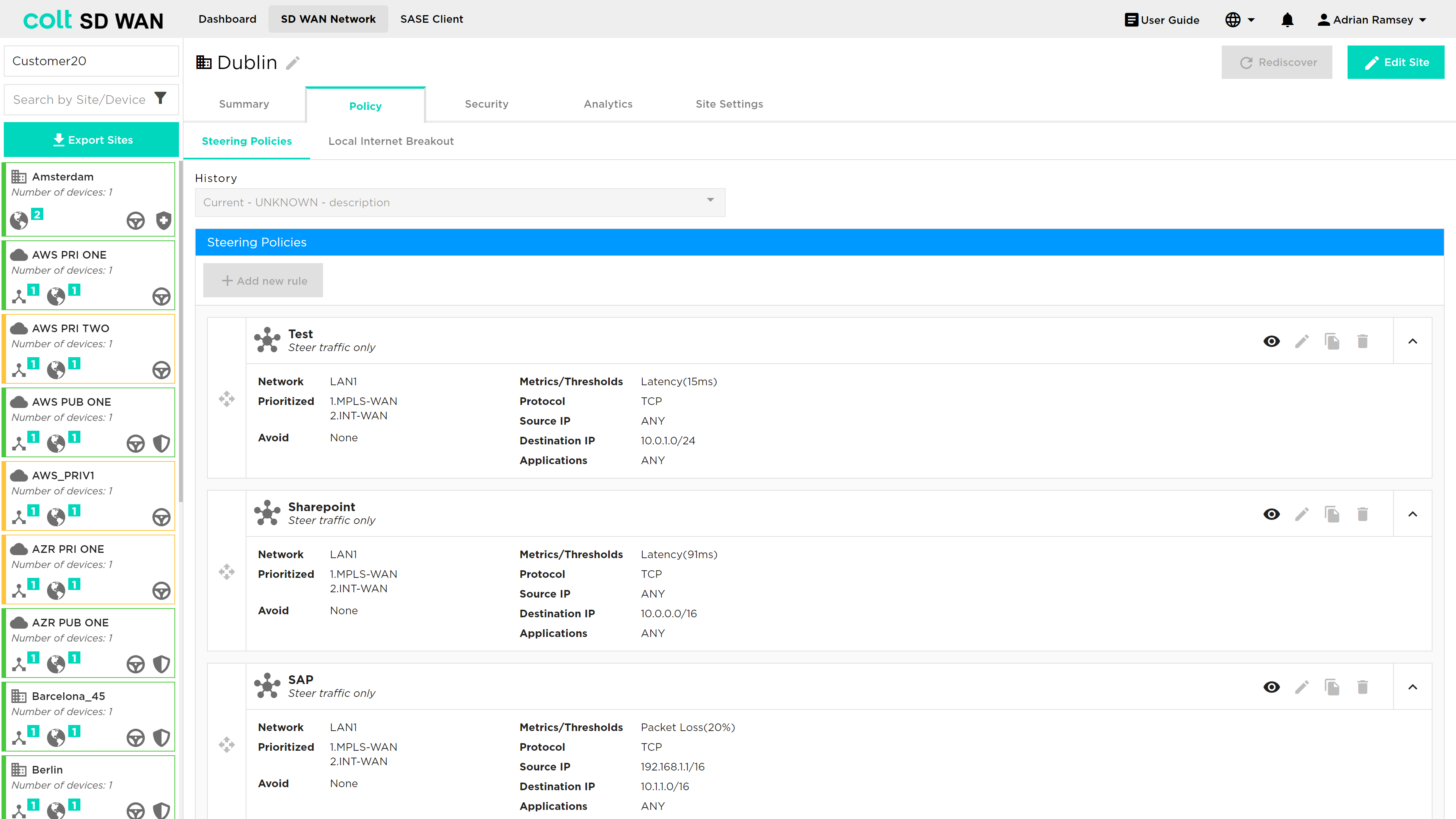Click the move handle for Sharepoint rule
This screenshot has height=819, width=1456.
pos(227,572)
